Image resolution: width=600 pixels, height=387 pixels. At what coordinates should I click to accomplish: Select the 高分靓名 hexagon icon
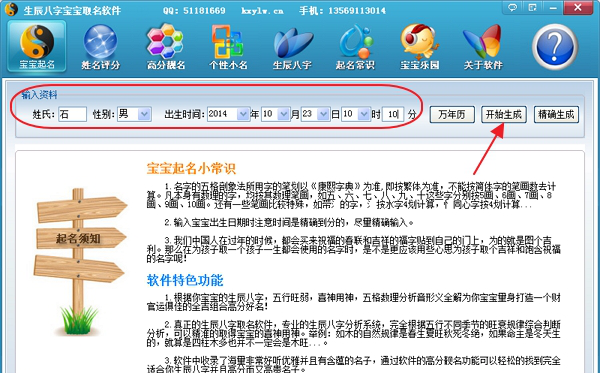166,47
